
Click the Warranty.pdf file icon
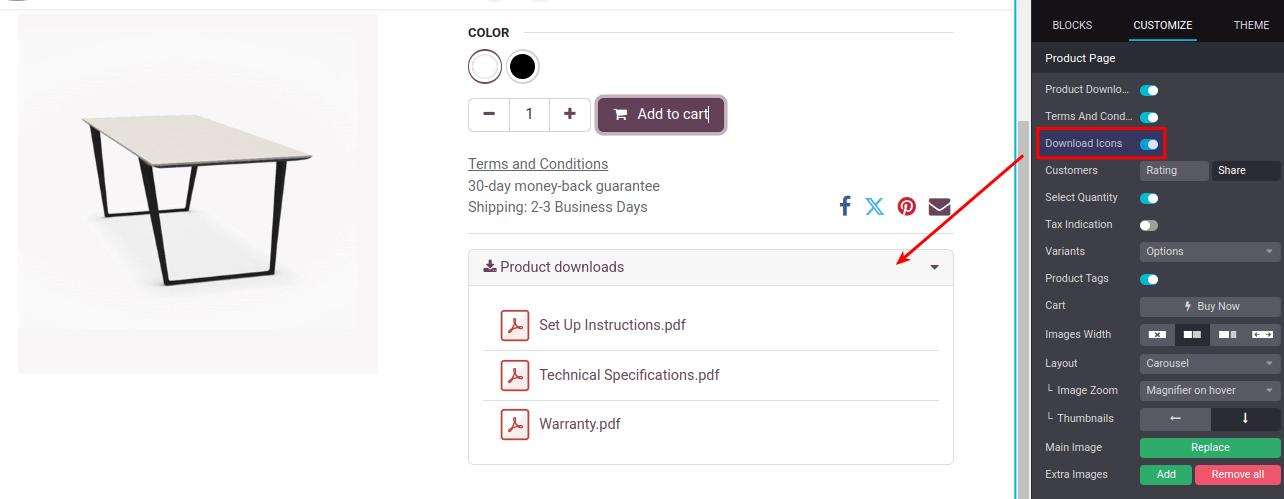[515, 424]
